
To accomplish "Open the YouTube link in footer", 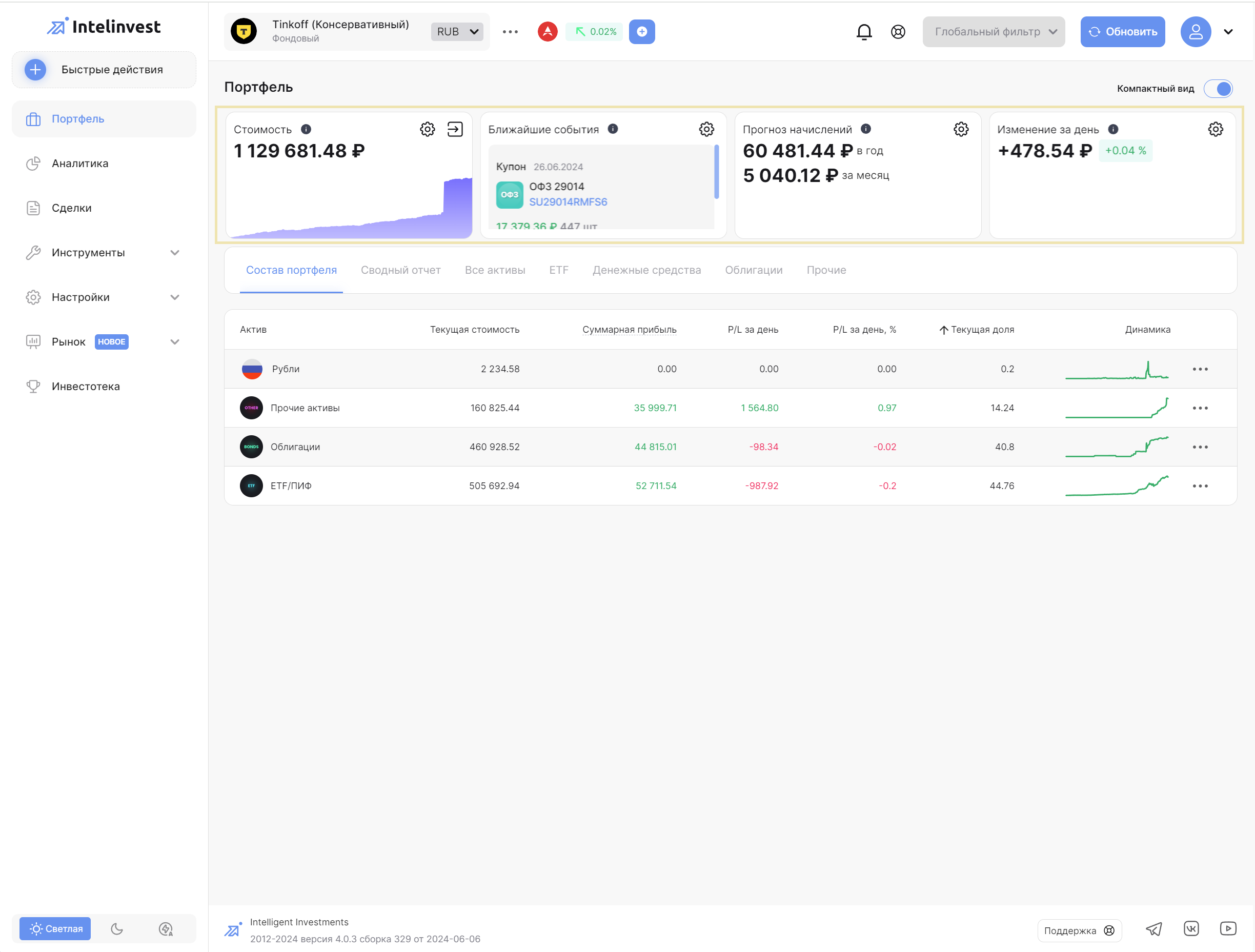I will point(1228,929).
